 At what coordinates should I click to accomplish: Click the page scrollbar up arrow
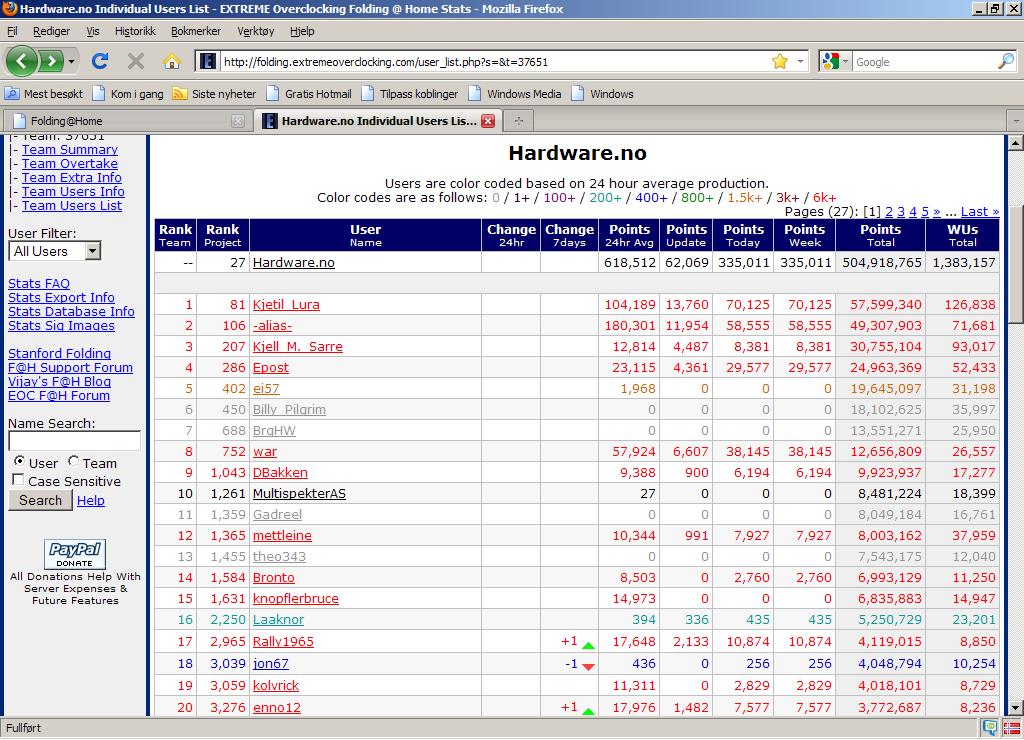pos(1016,142)
